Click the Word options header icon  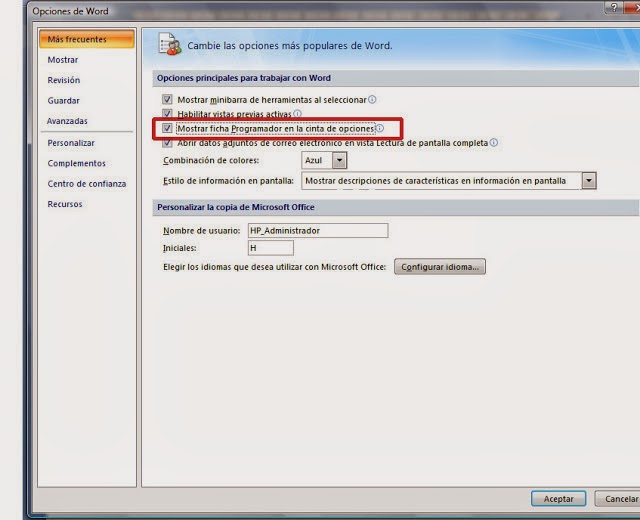[169, 44]
